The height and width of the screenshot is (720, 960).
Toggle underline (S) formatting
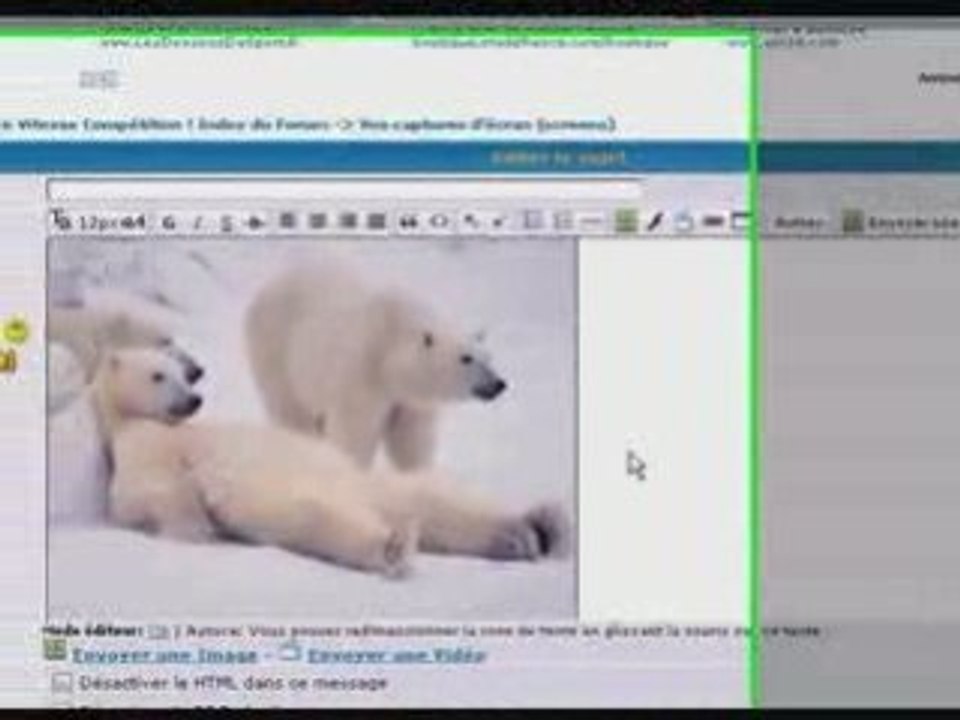(x=227, y=223)
